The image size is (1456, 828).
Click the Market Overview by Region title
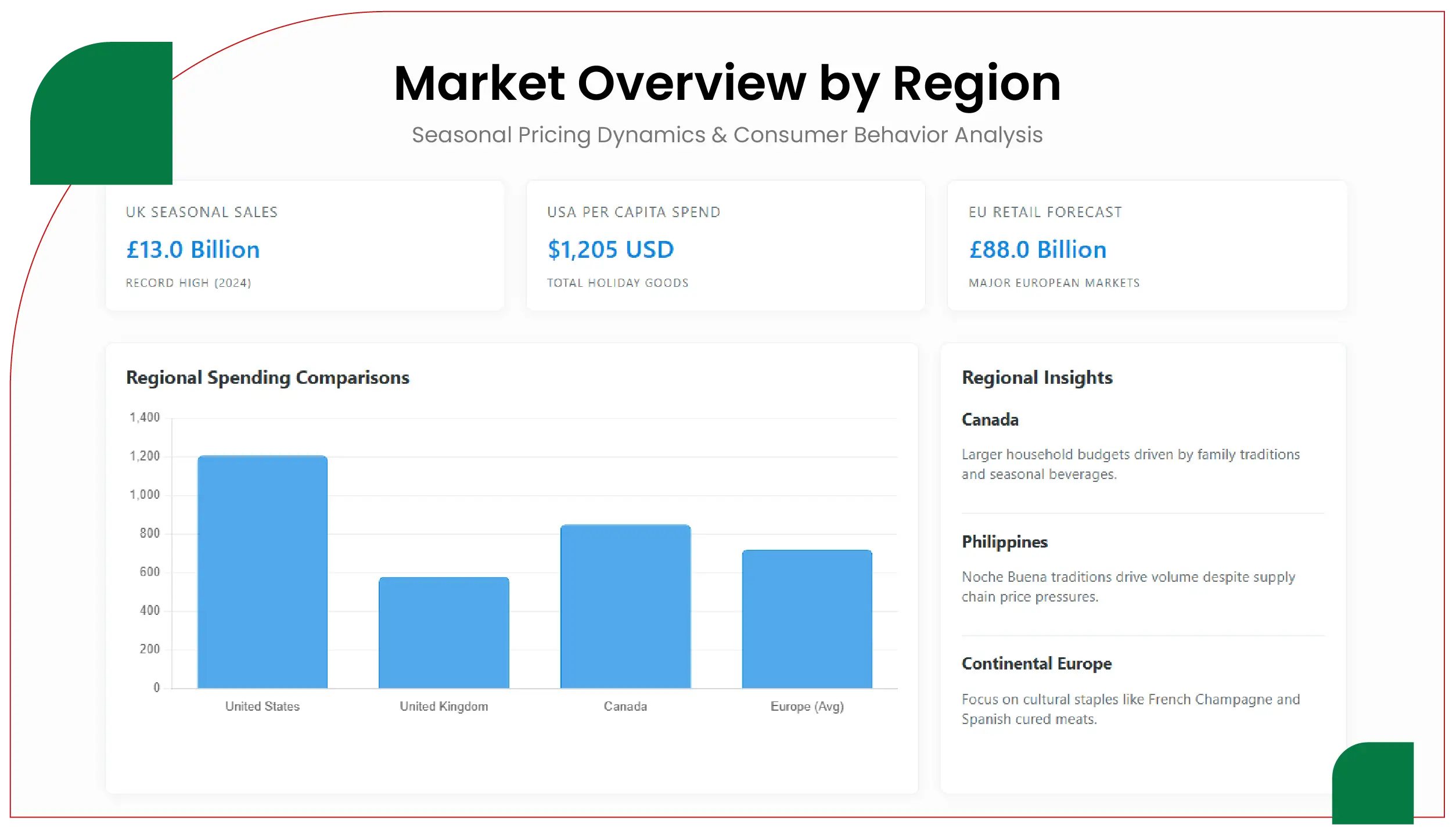click(727, 82)
